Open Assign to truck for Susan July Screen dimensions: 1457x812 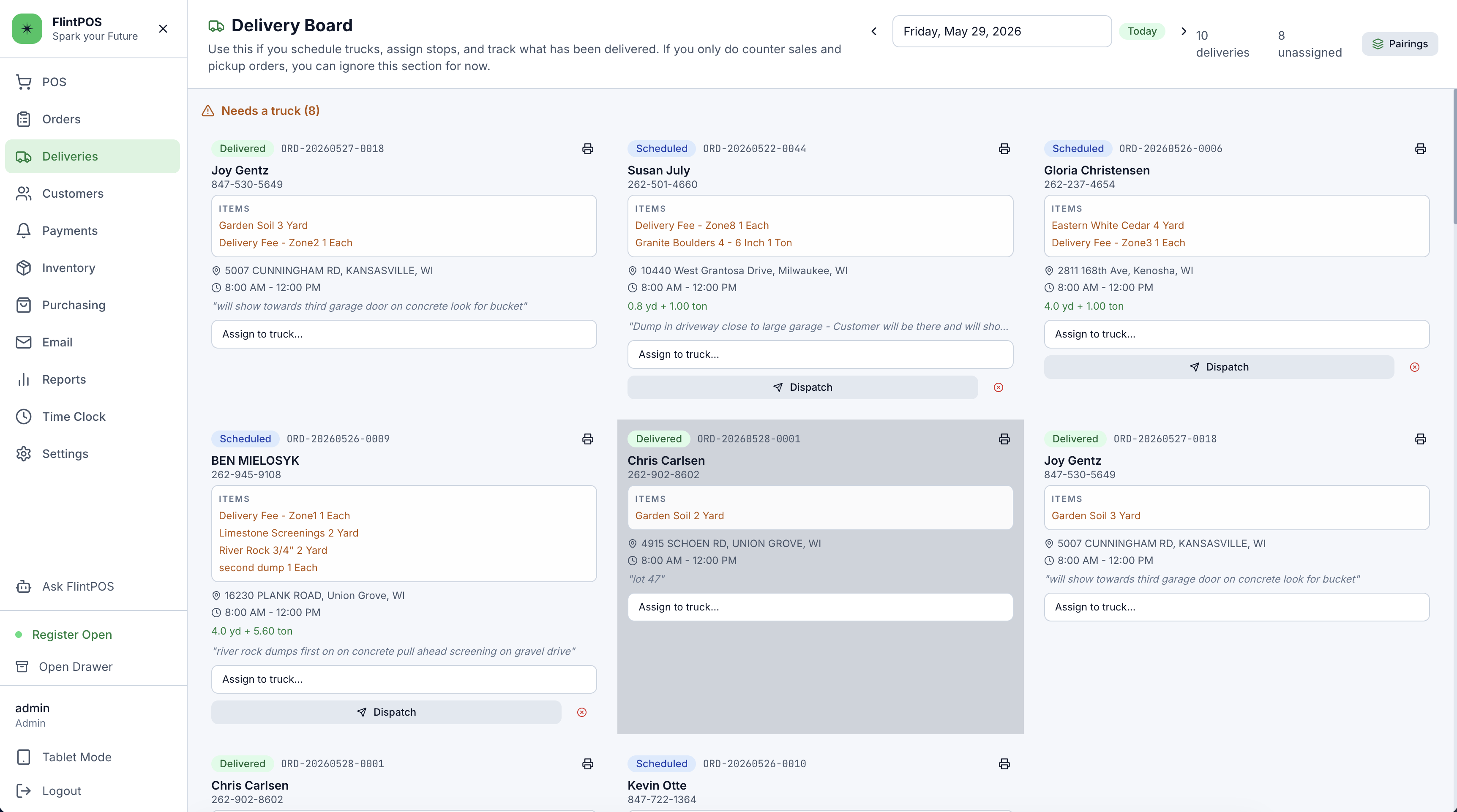pyautogui.click(x=820, y=354)
